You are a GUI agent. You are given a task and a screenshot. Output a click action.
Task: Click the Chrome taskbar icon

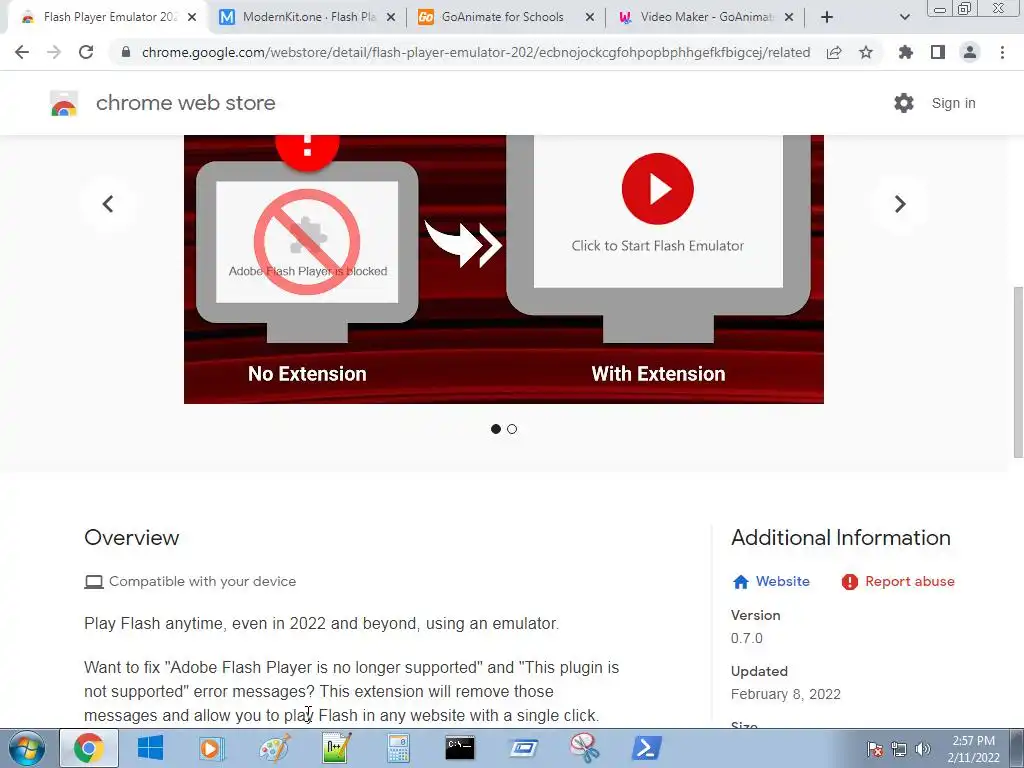[89, 748]
